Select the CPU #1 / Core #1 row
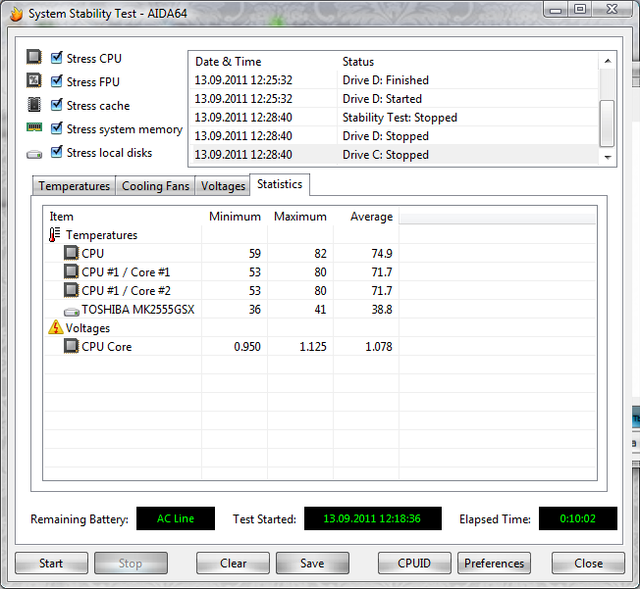The image size is (640, 589). [x=125, y=272]
